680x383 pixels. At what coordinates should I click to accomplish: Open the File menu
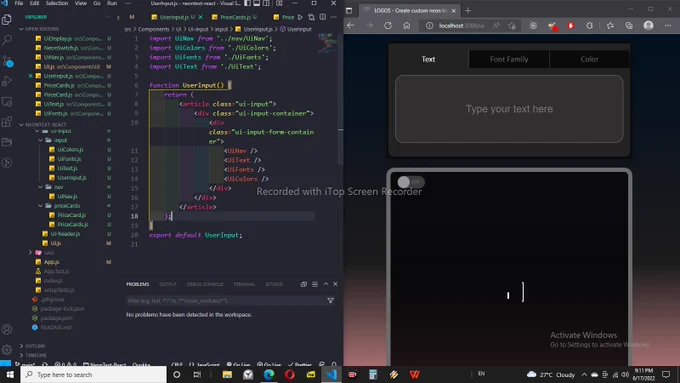click(x=19, y=3)
